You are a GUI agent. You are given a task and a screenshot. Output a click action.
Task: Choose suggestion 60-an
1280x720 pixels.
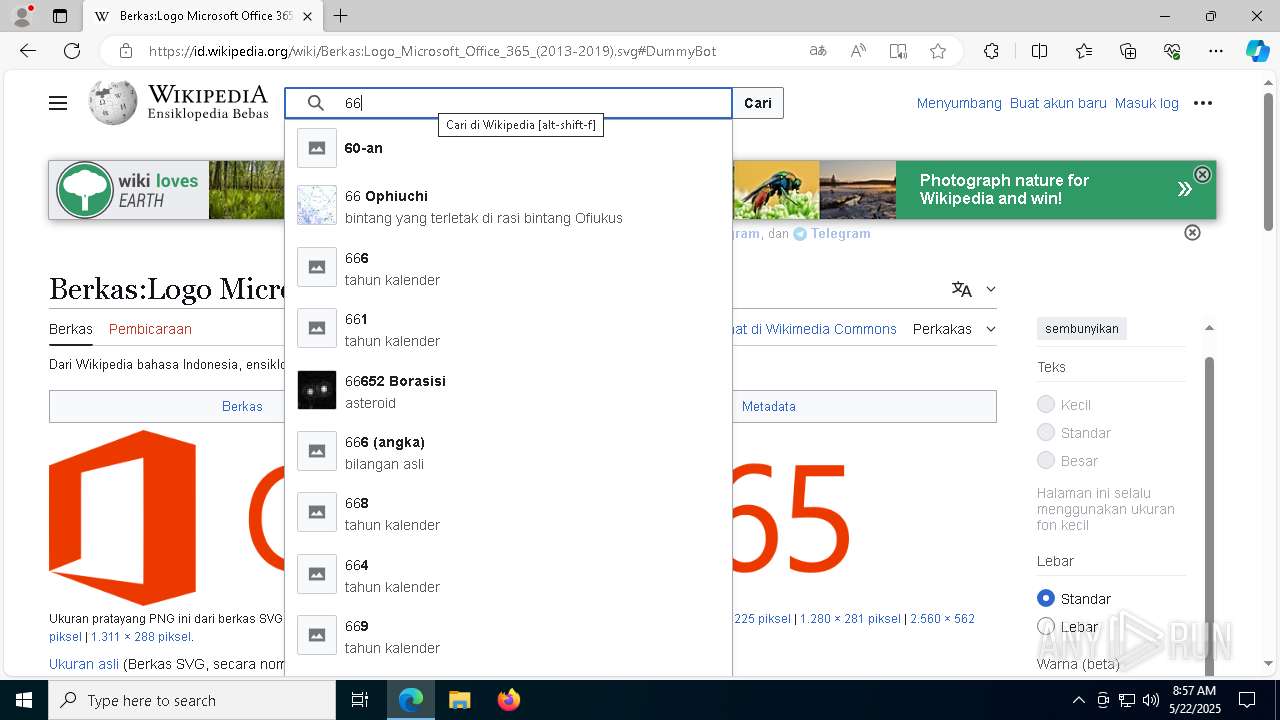(508, 148)
